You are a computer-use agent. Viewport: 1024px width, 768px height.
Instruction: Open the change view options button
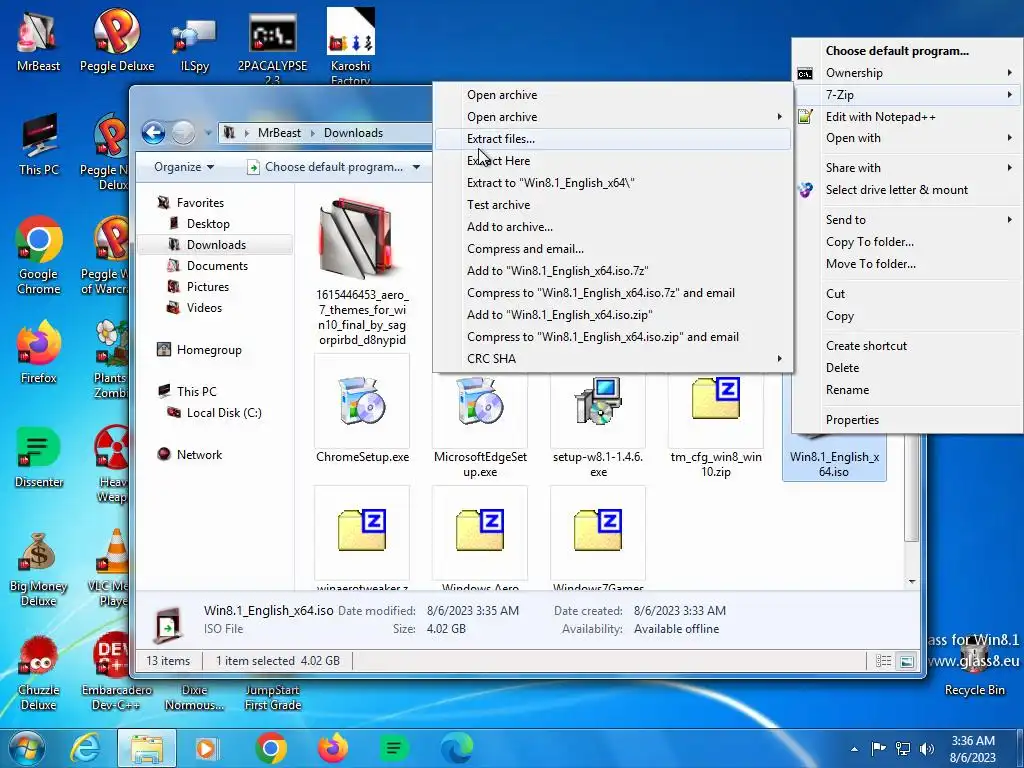(x=883, y=661)
